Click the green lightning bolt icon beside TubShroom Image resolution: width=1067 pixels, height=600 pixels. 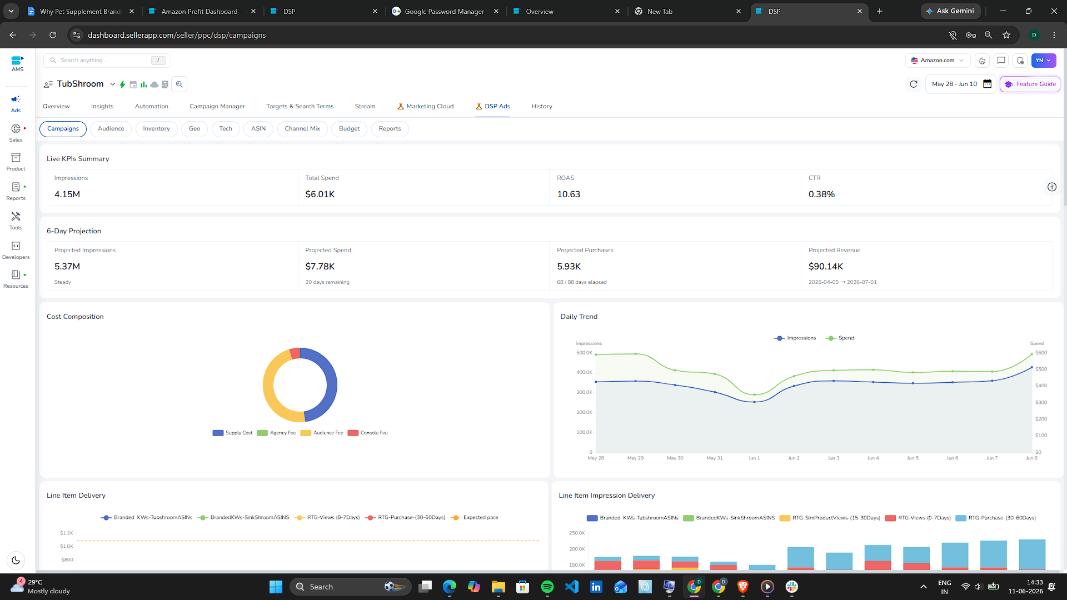pos(122,84)
